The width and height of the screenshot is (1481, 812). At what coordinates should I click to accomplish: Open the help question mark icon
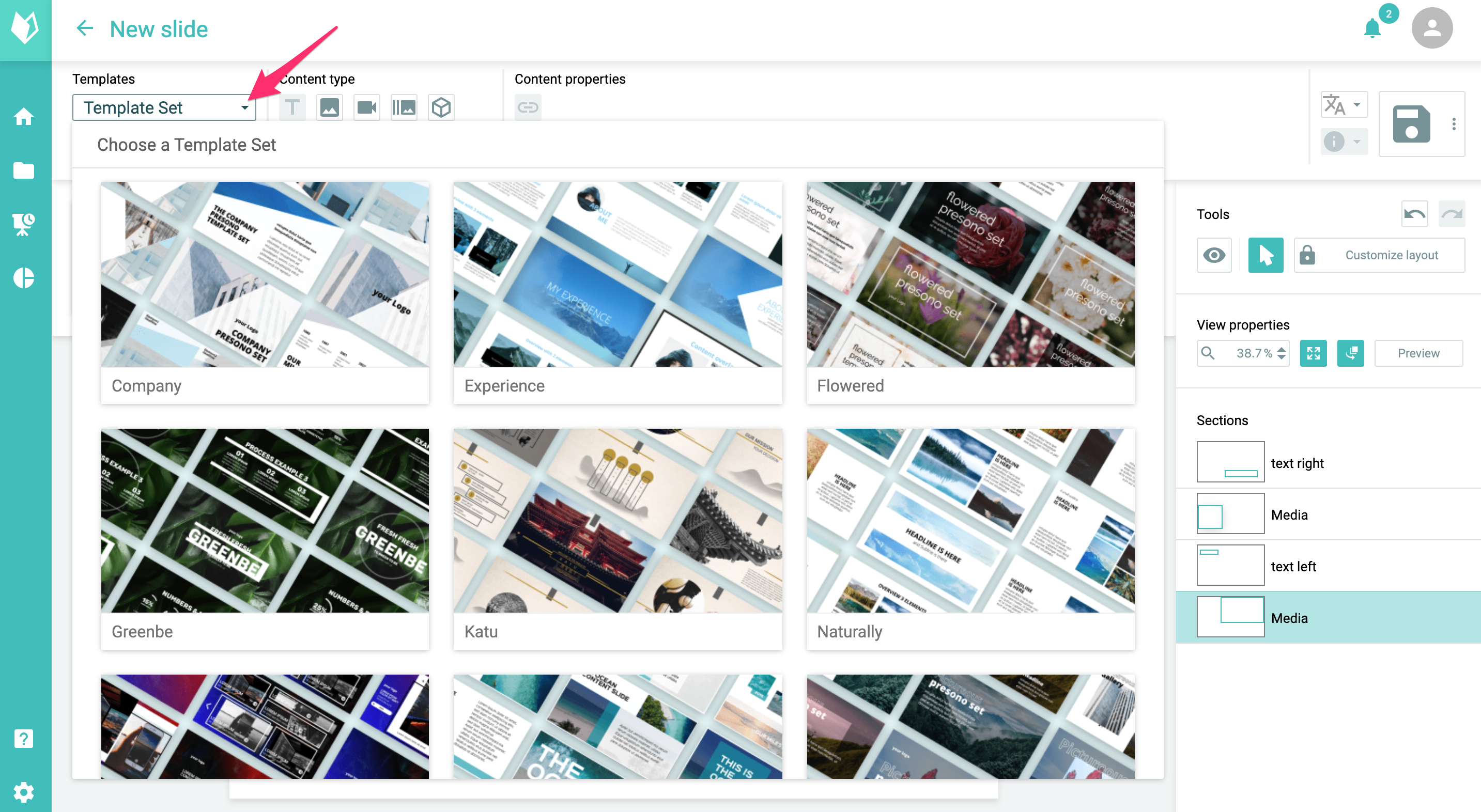[x=24, y=739]
